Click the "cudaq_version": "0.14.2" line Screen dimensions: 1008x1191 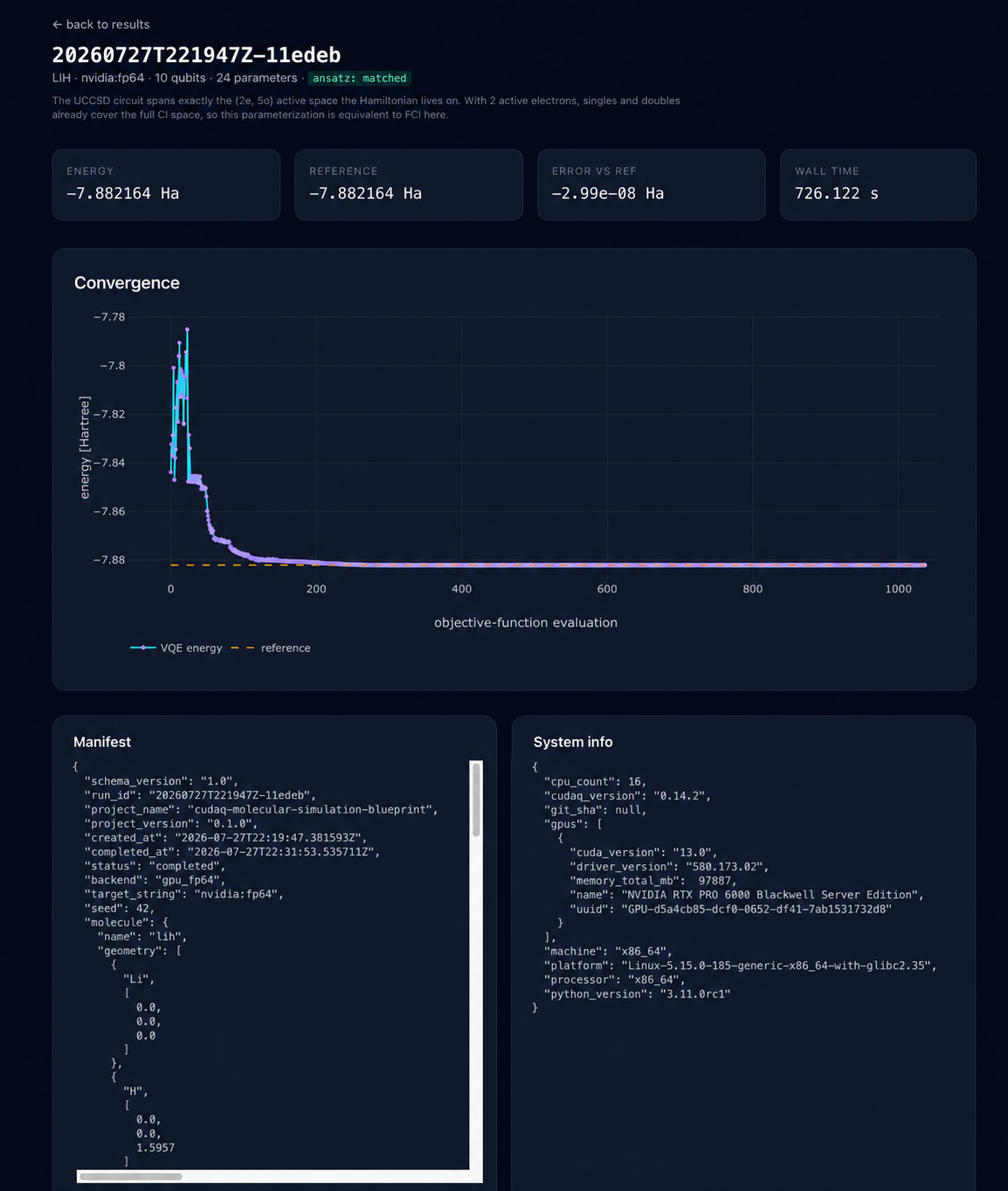tap(627, 795)
